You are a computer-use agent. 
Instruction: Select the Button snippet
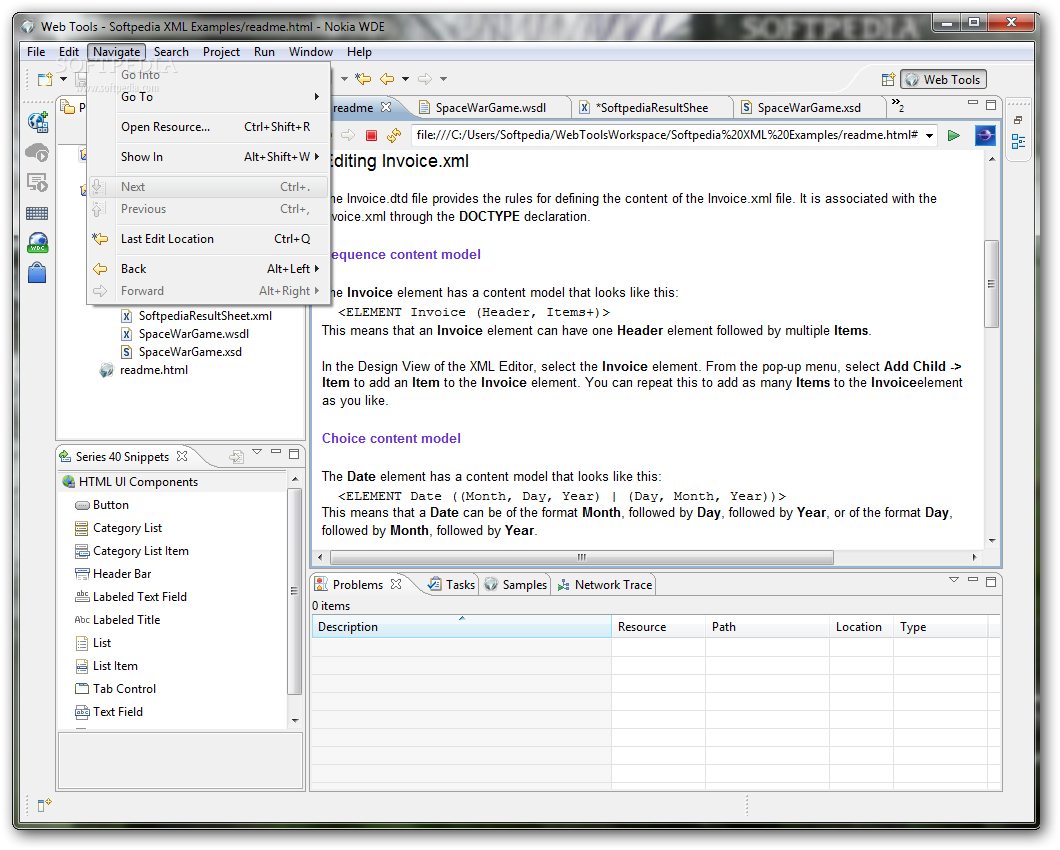pos(111,505)
